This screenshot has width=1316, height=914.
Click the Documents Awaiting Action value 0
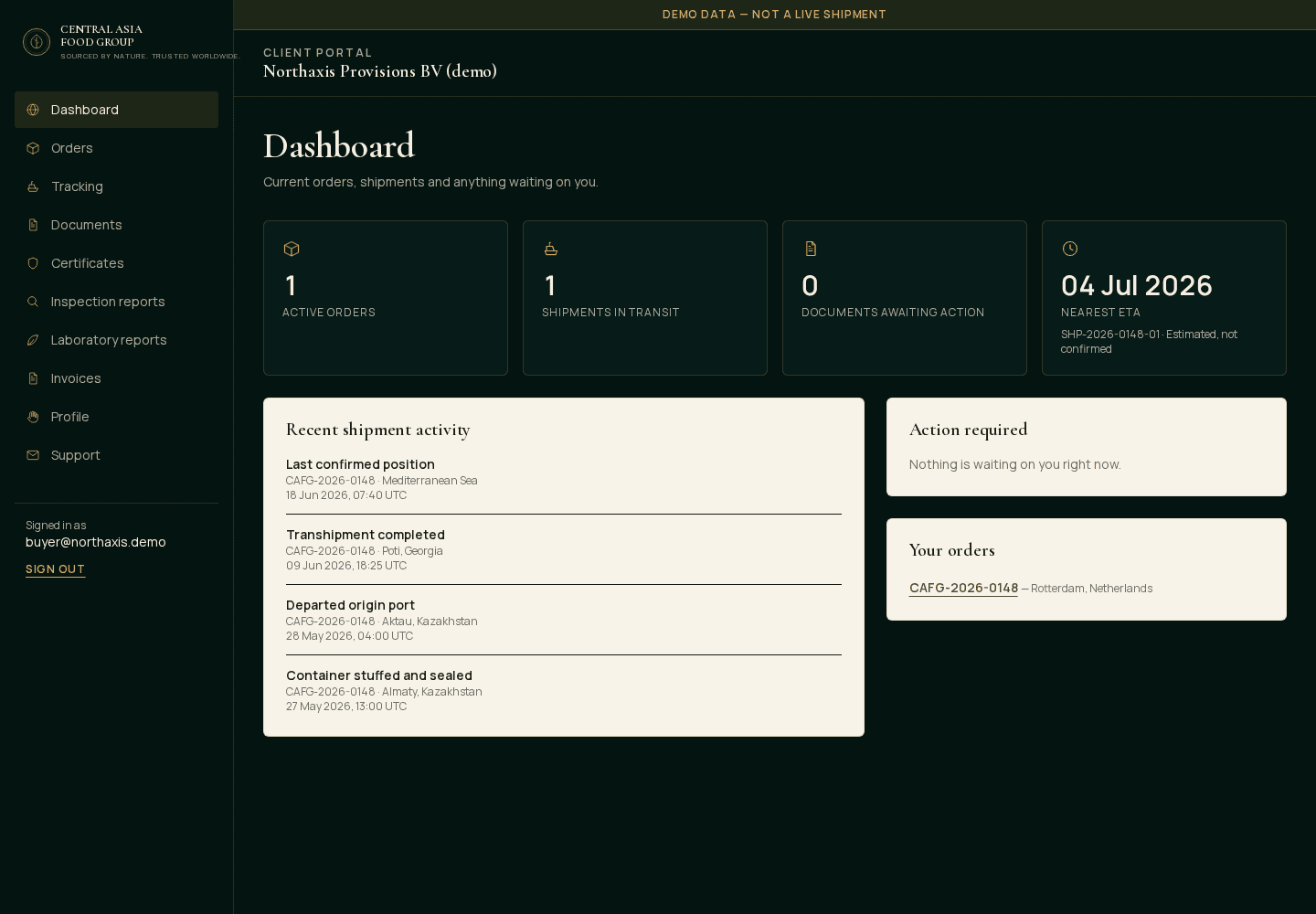tap(810, 286)
